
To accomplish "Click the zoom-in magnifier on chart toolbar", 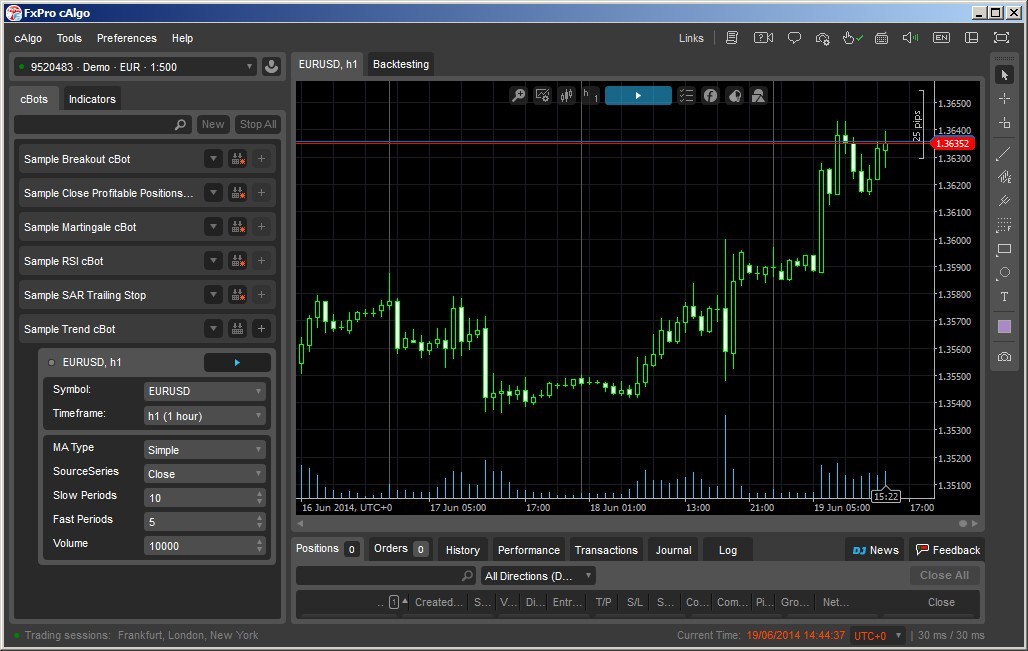I will pos(518,95).
